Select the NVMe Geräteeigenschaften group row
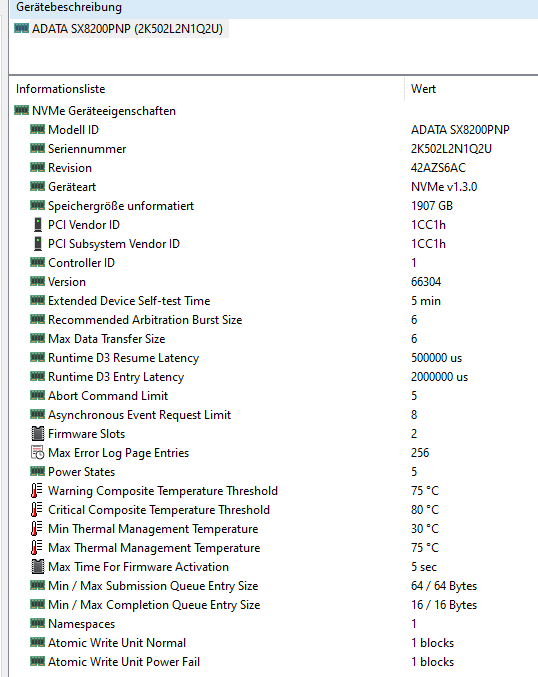This screenshot has width=538, height=677. [x=104, y=111]
